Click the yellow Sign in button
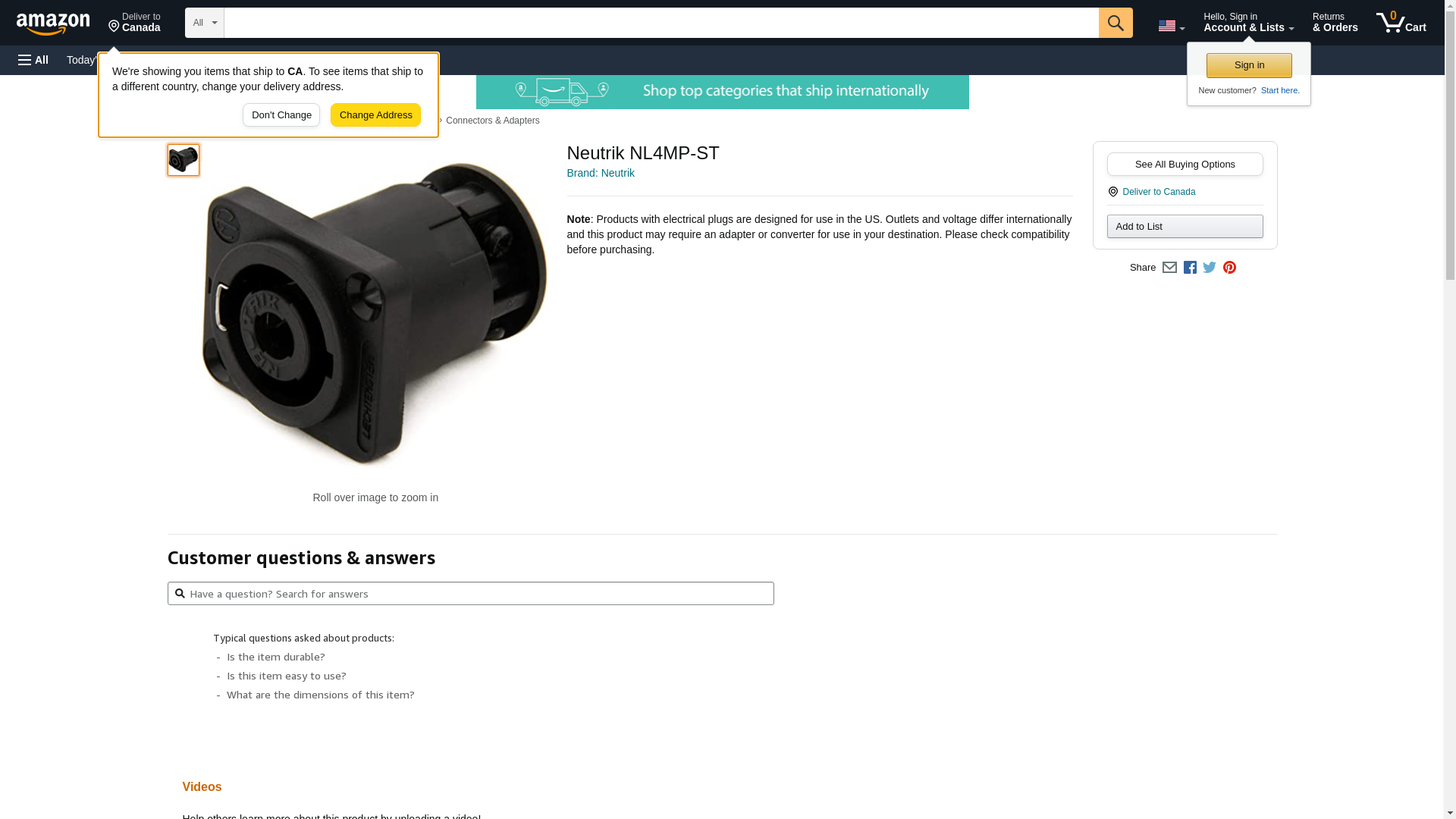Screen dimensions: 1456x819 pyautogui.click(x=1249, y=66)
